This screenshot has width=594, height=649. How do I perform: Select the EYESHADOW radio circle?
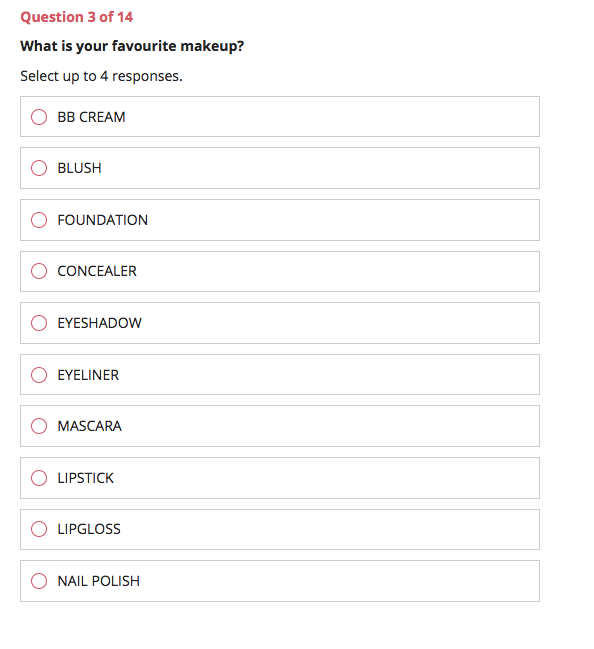pos(39,323)
